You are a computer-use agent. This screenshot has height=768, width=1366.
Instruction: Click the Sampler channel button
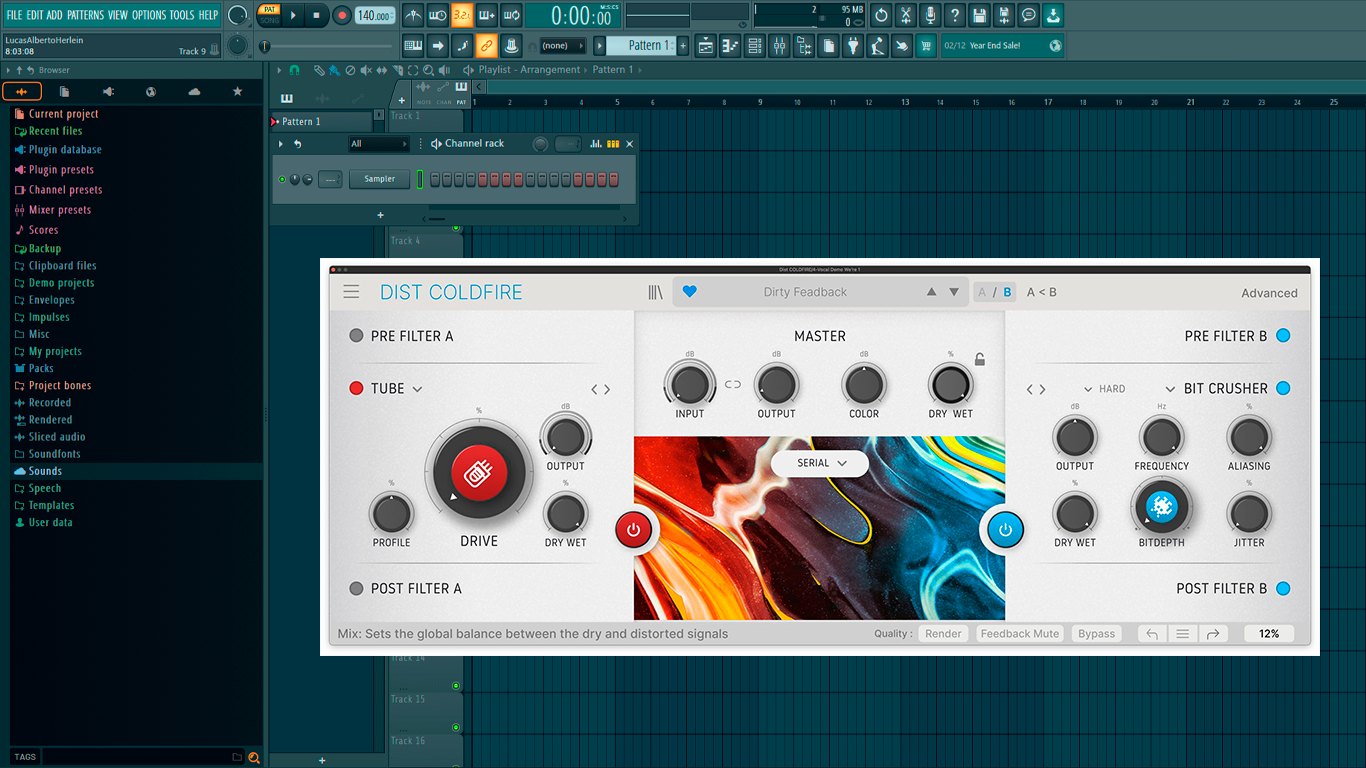point(380,179)
